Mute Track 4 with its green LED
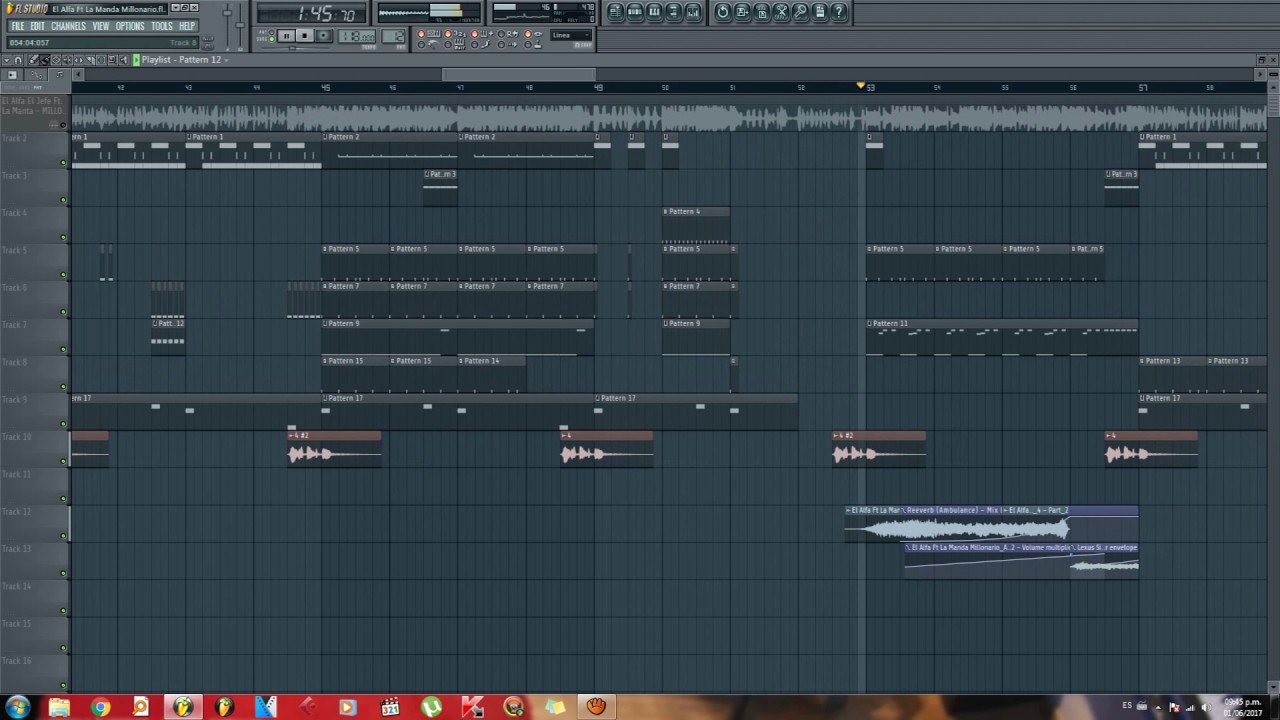The width and height of the screenshot is (1280, 720). [63, 237]
